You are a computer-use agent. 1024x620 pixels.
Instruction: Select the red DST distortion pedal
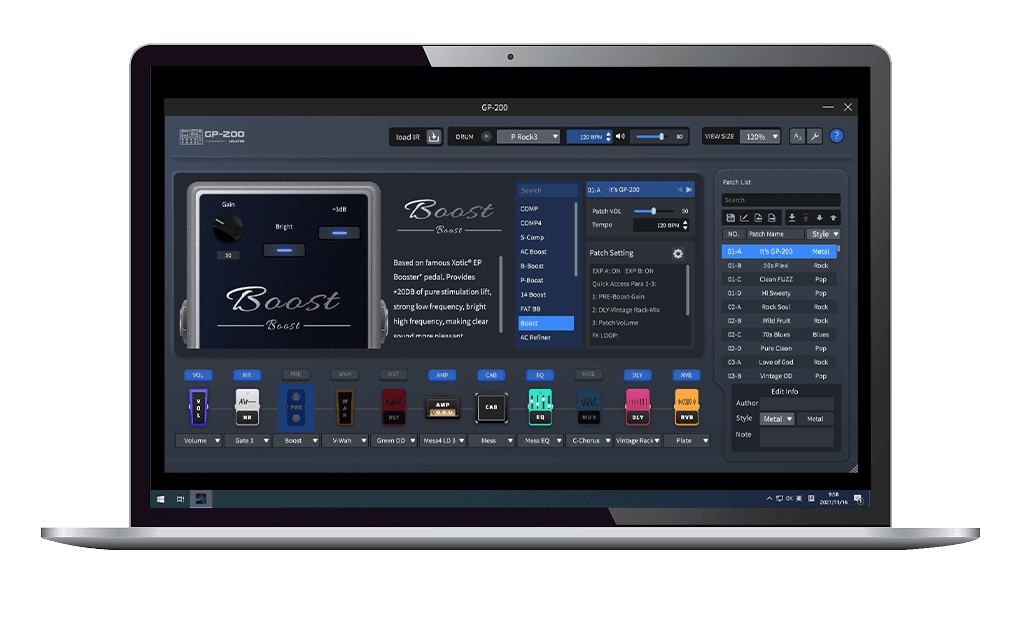(x=393, y=407)
